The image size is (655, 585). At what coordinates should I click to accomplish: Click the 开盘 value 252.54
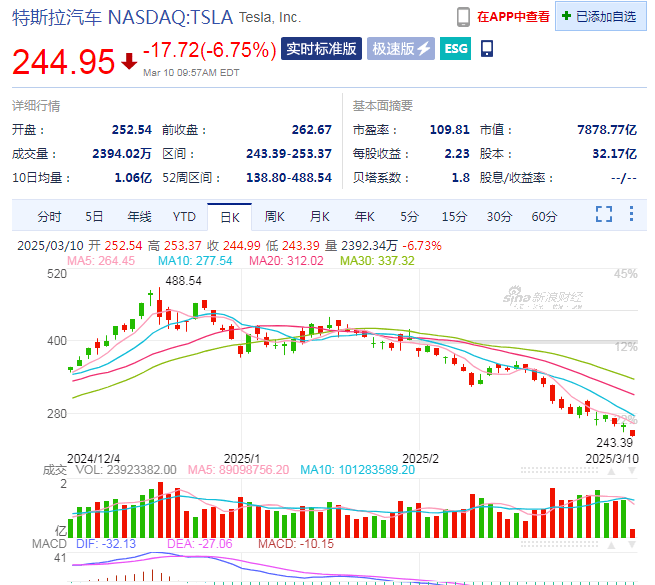[132, 130]
